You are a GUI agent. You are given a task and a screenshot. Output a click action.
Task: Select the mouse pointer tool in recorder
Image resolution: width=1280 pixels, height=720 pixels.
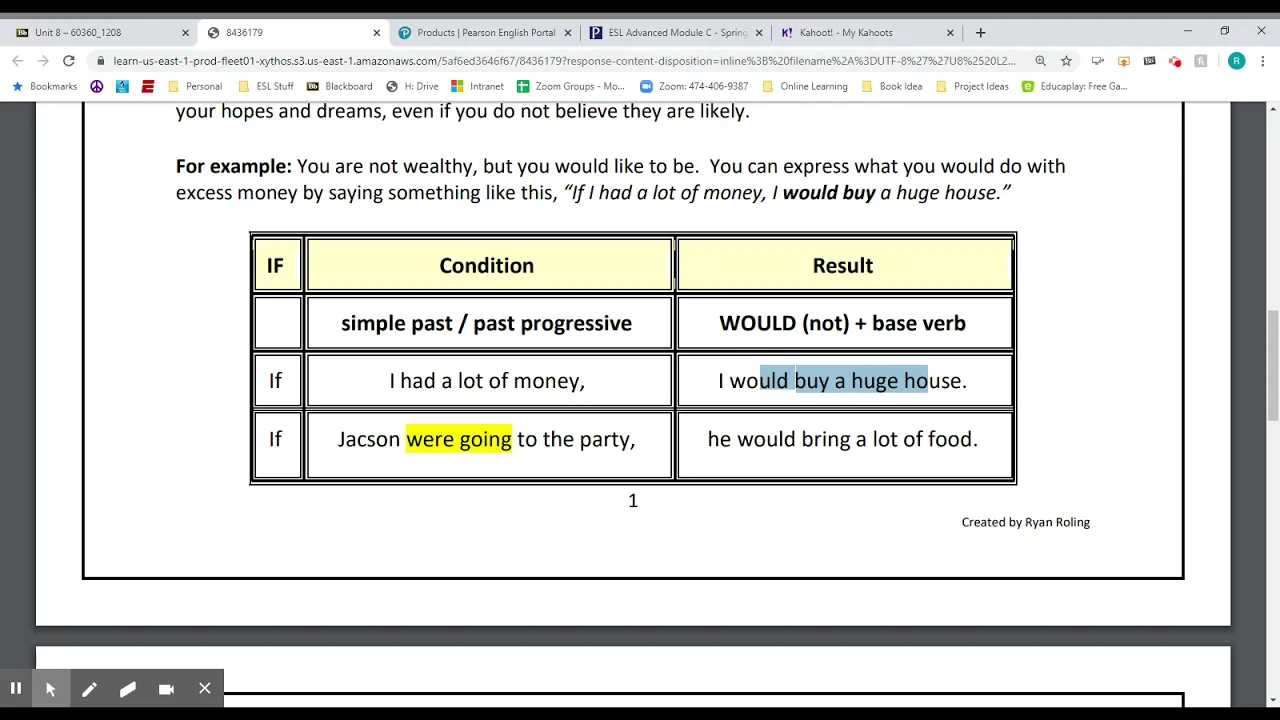point(51,688)
